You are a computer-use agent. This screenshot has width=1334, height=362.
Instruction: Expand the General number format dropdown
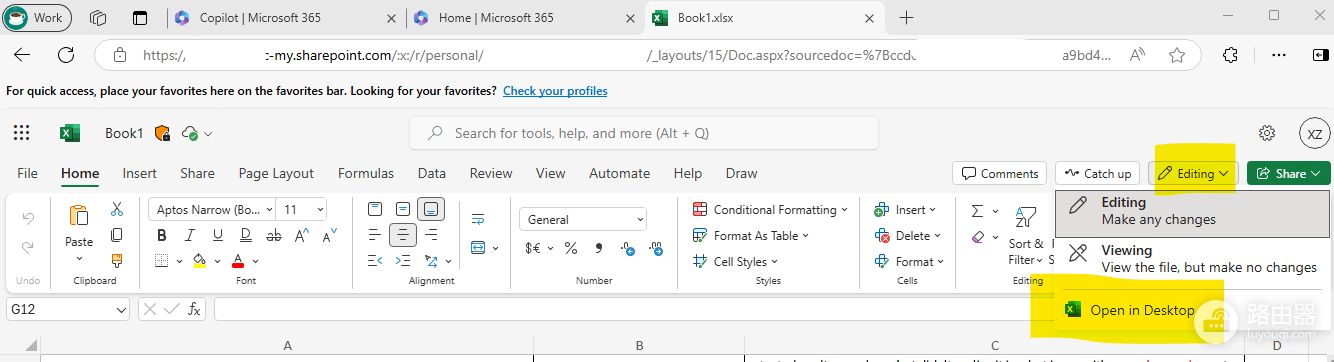(583, 220)
